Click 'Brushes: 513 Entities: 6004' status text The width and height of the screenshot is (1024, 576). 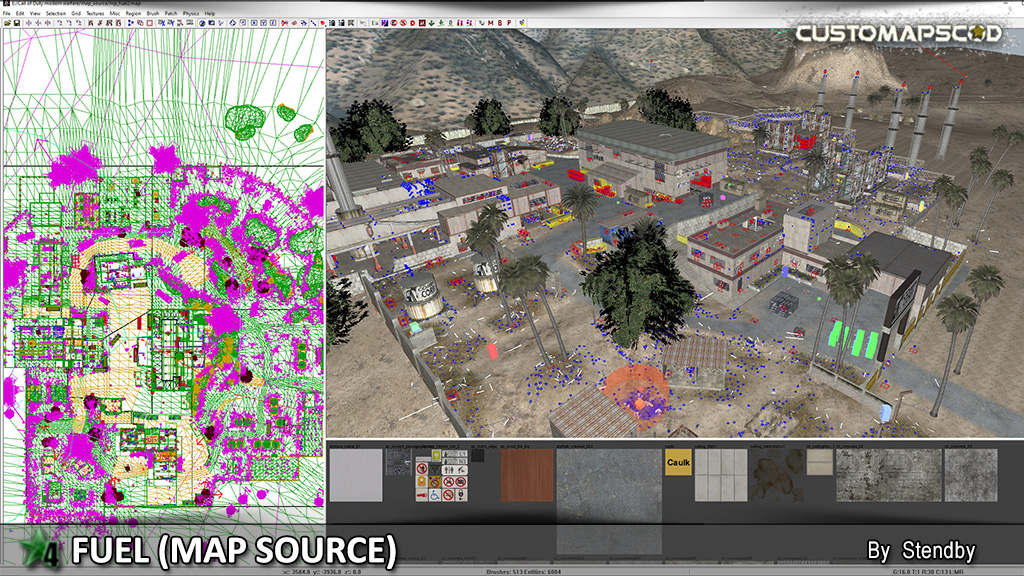coord(524,572)
